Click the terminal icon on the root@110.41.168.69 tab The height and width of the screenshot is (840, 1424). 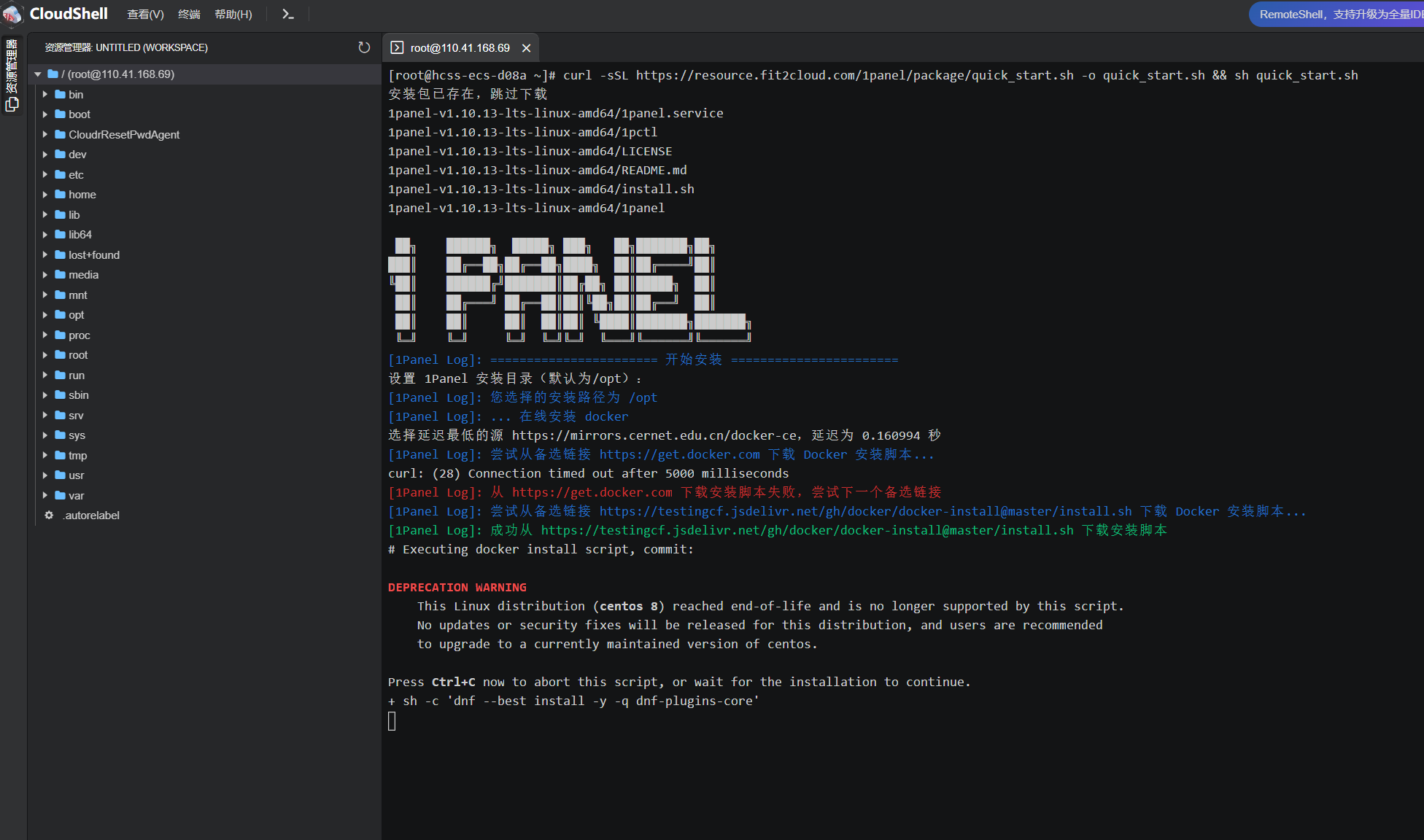[397, 47]
